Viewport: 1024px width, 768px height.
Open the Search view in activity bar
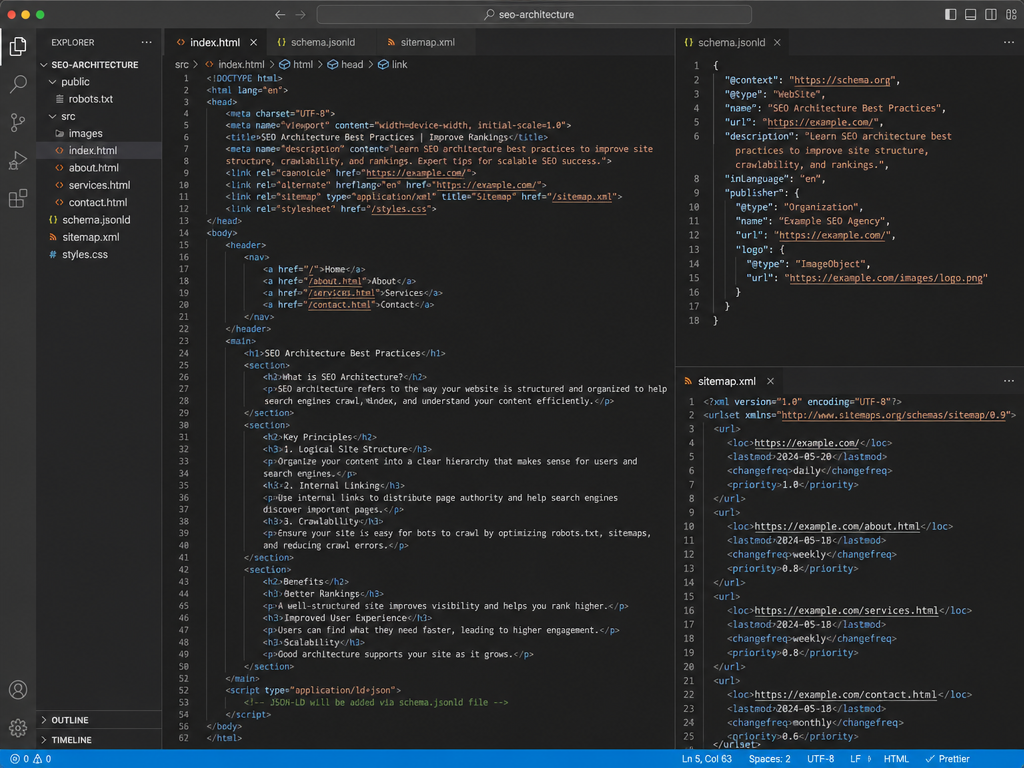18,84
